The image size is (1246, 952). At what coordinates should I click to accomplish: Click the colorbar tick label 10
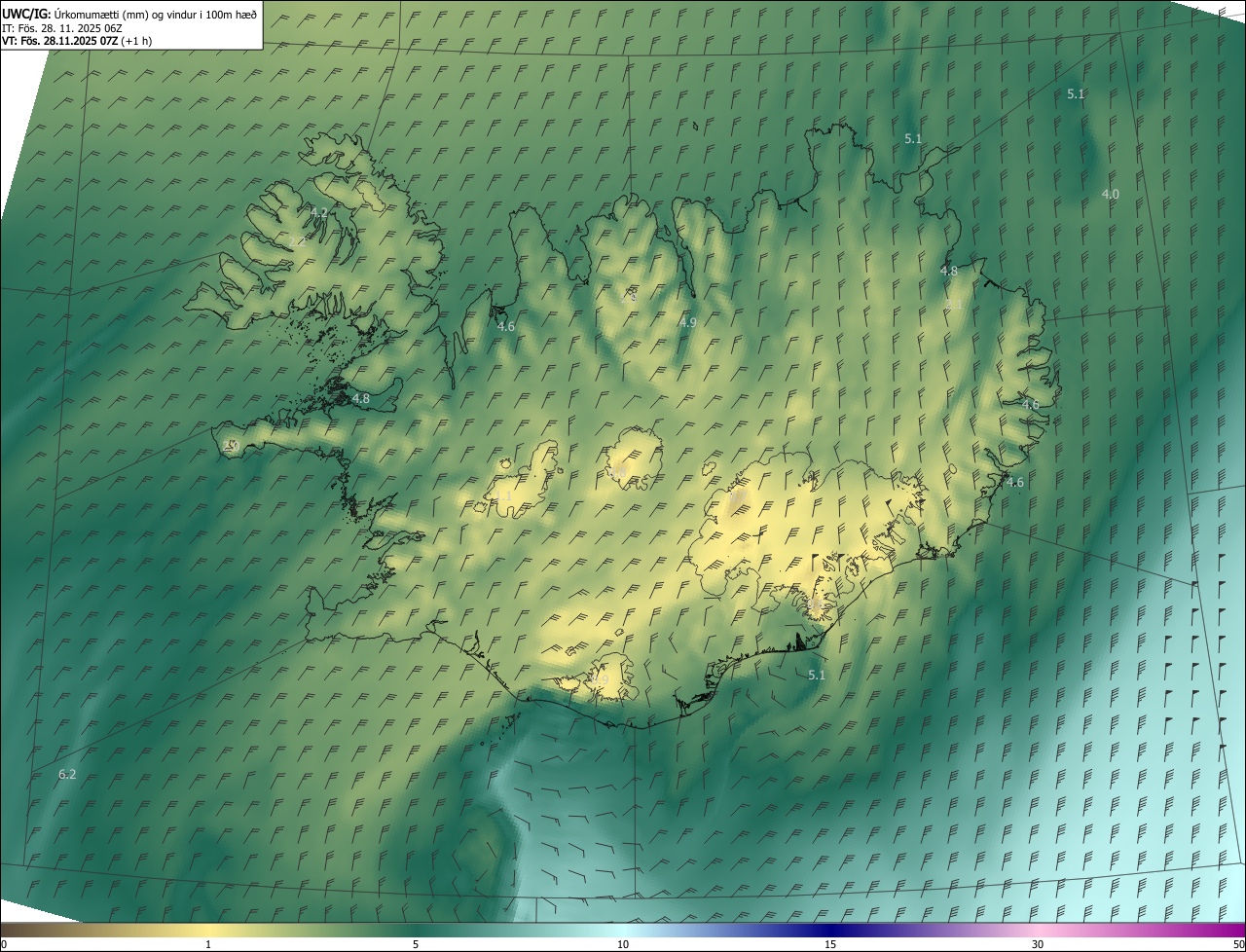point(623,944)
